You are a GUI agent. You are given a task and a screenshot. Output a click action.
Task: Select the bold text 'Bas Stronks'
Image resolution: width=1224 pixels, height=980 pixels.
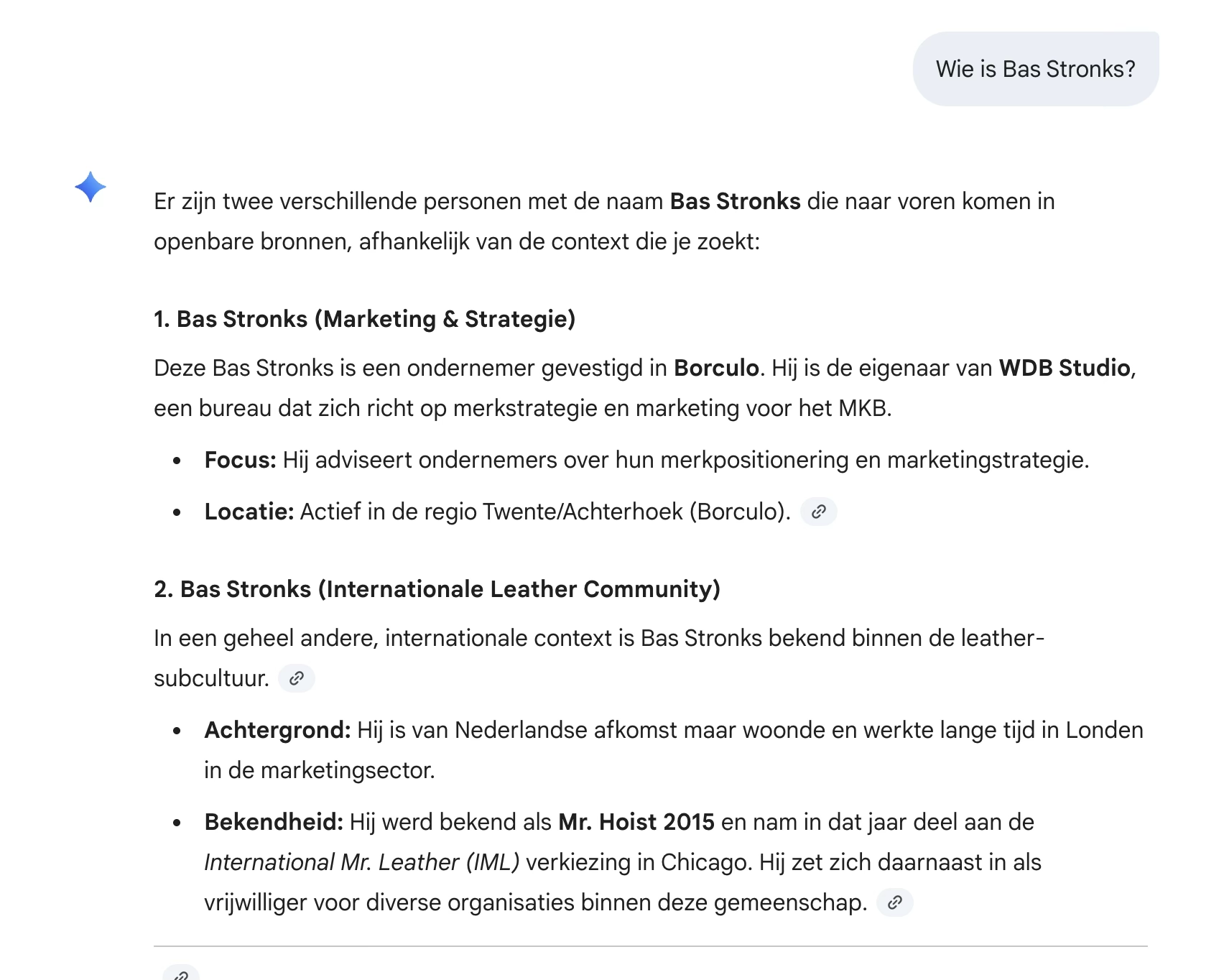pyautogui.click(x=735, y=202)
